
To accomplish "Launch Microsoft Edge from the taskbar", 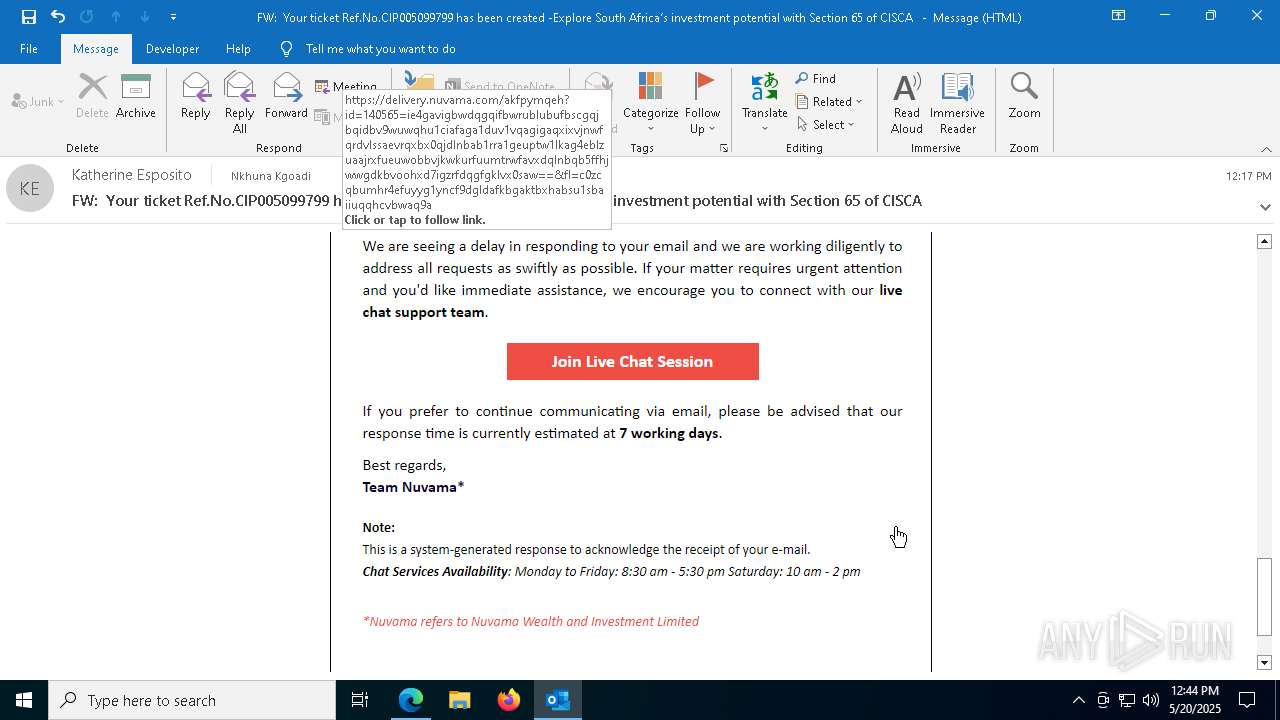I will click(x=411, y=700).
